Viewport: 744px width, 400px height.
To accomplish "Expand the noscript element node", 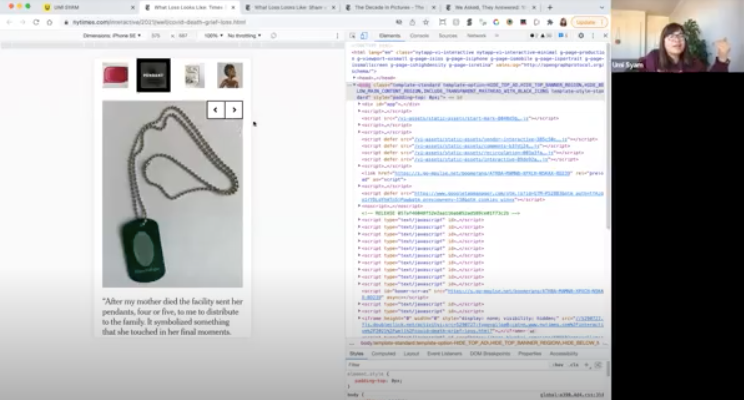I will point(359,206).
